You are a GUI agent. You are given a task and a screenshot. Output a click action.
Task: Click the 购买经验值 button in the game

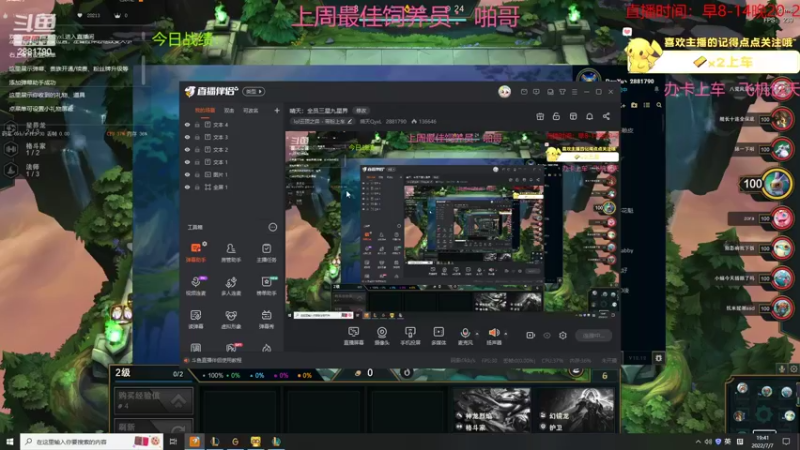(x=154, y=400)
